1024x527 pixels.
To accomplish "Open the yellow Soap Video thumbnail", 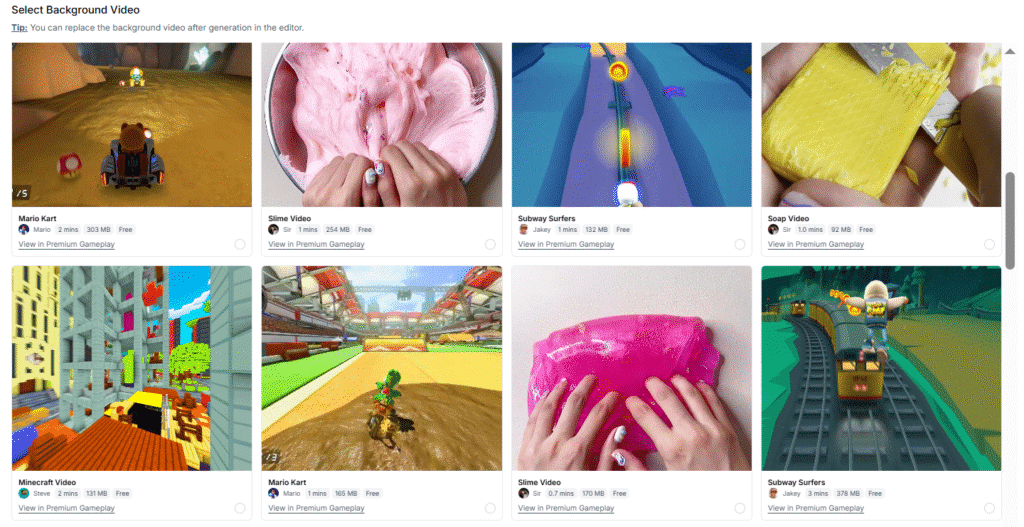I will [x=881, y=125].
